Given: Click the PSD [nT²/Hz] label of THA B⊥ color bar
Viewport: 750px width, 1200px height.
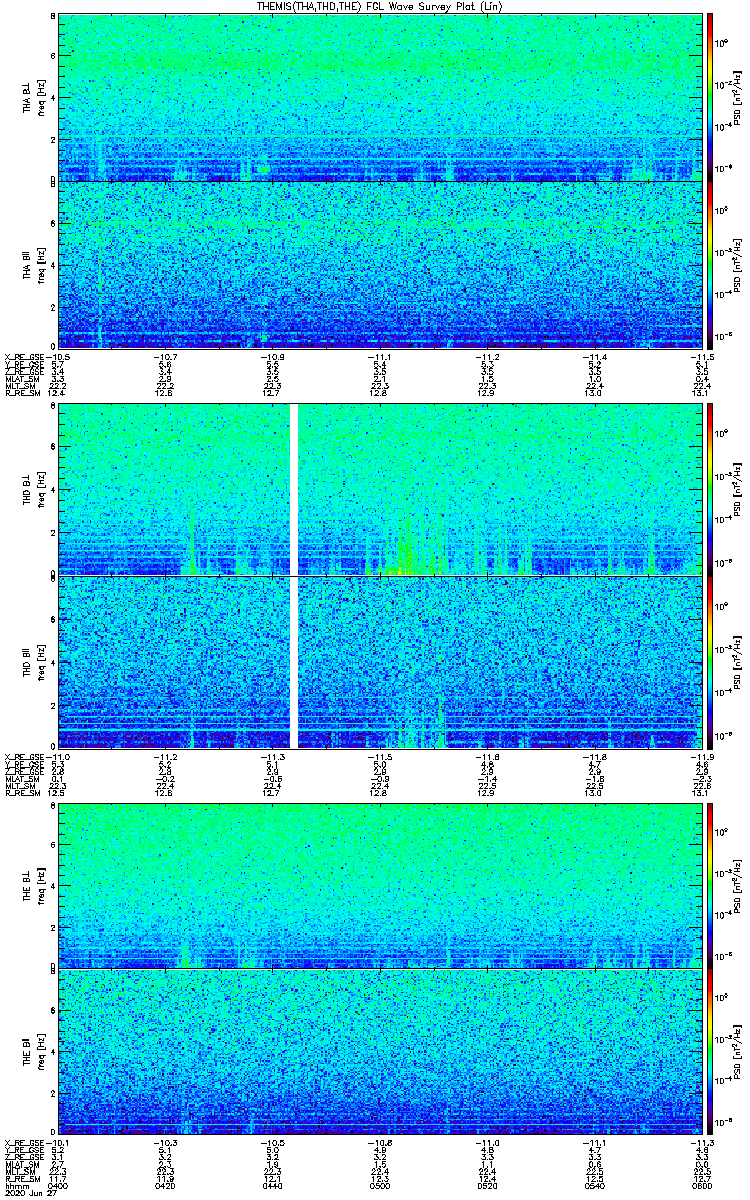Looking at the screenshot, I should (737, 96).
